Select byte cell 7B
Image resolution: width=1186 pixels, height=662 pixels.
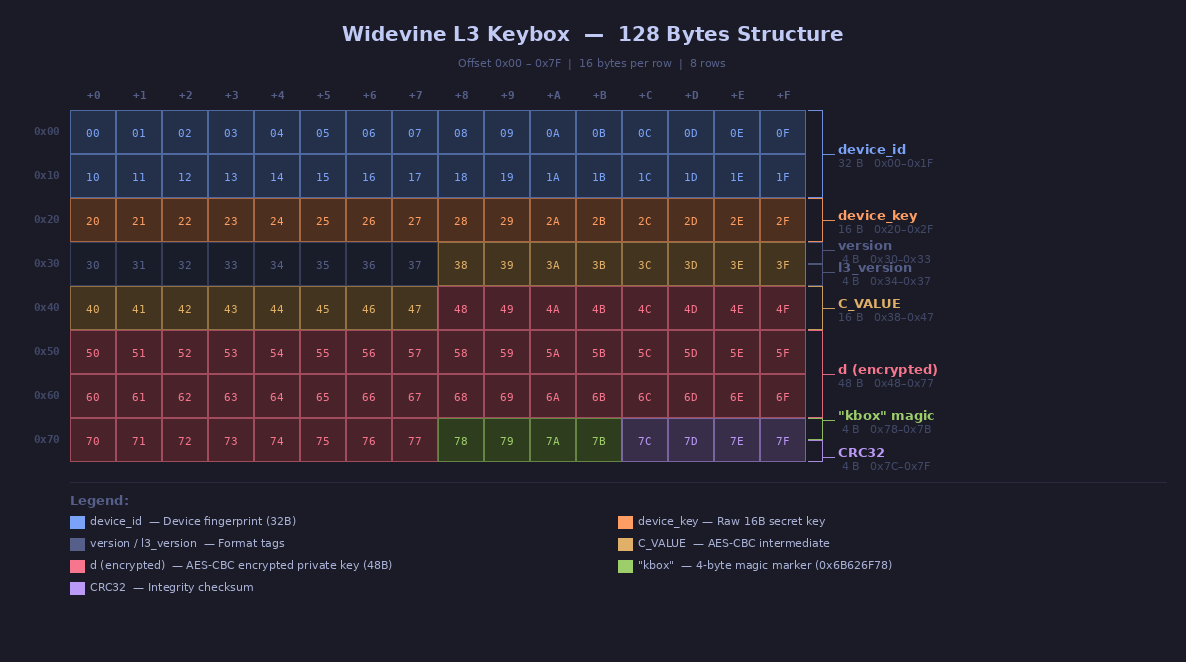(598, 440)
